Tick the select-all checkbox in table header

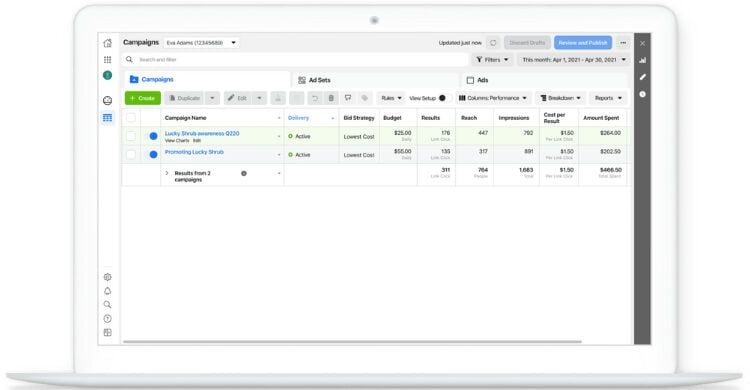(x=131, y=118)
